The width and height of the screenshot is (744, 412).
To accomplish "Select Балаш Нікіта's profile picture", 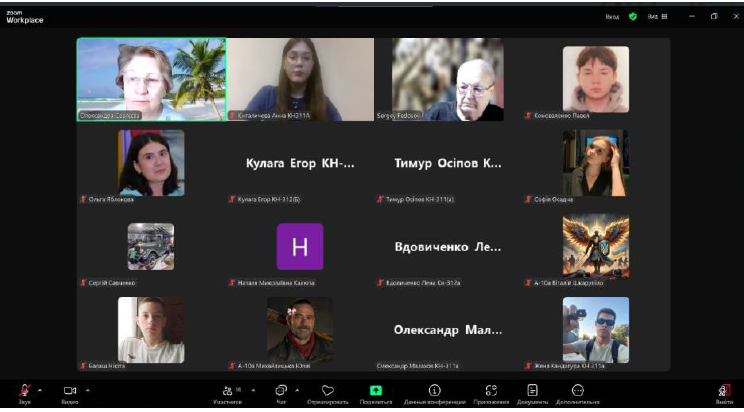I will point(151,330).
